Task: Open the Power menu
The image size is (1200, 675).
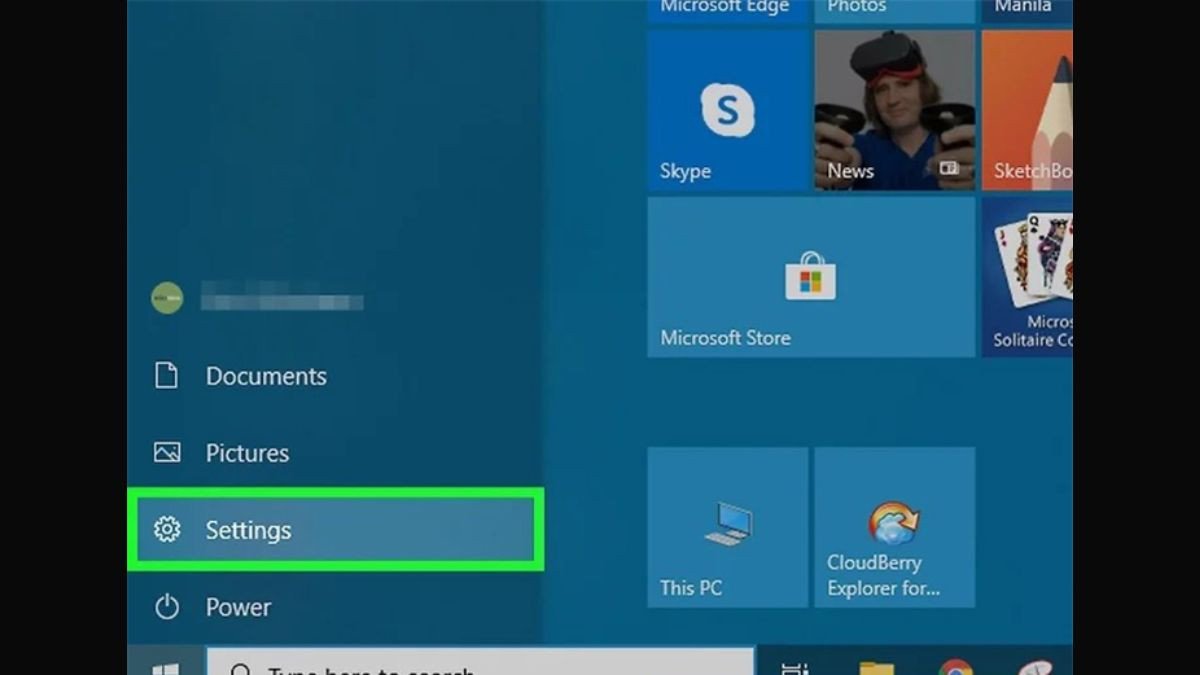Action: click(x=236, y=607)
